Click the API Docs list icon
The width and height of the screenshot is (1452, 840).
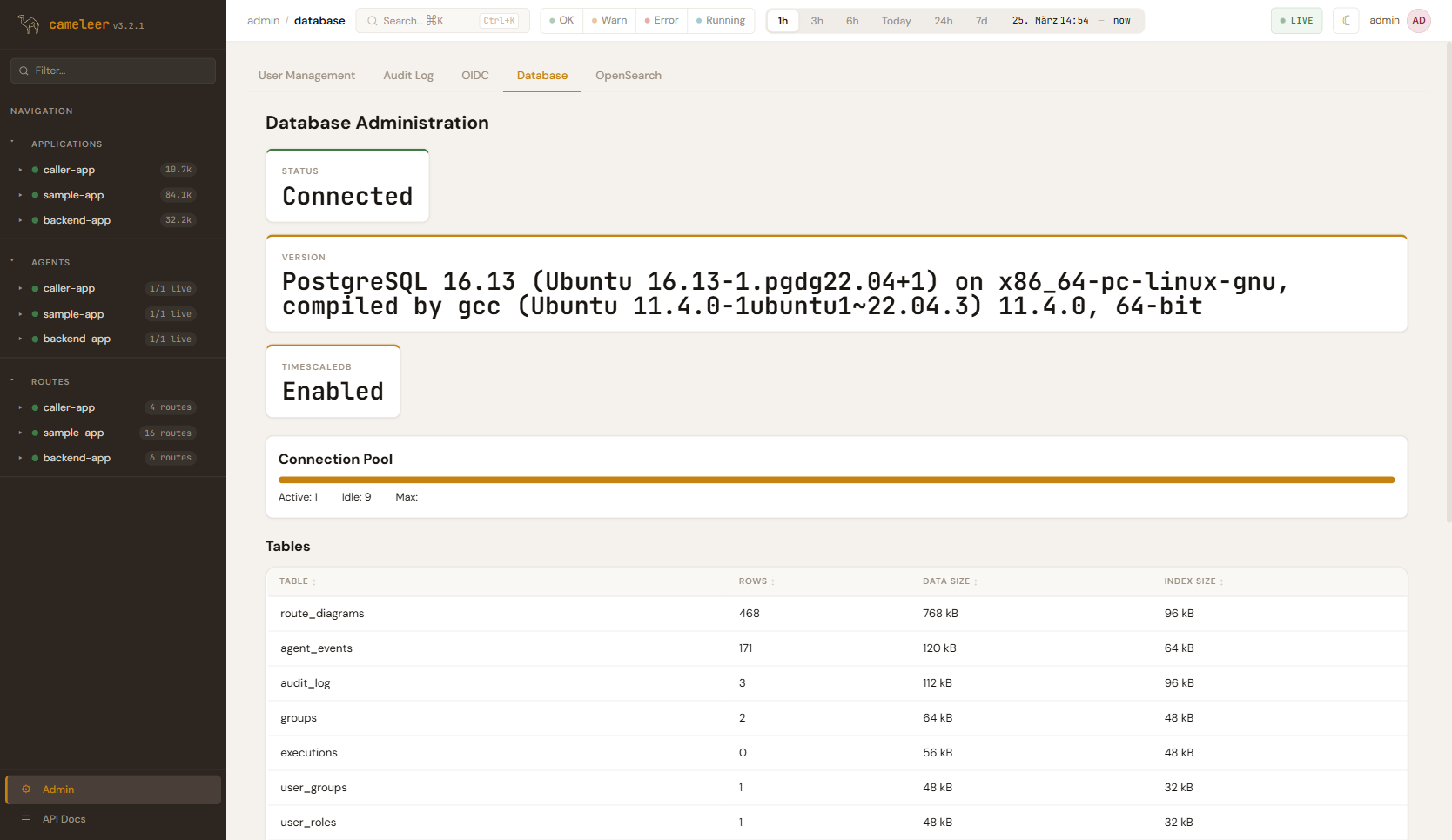(x=26, y=819)
